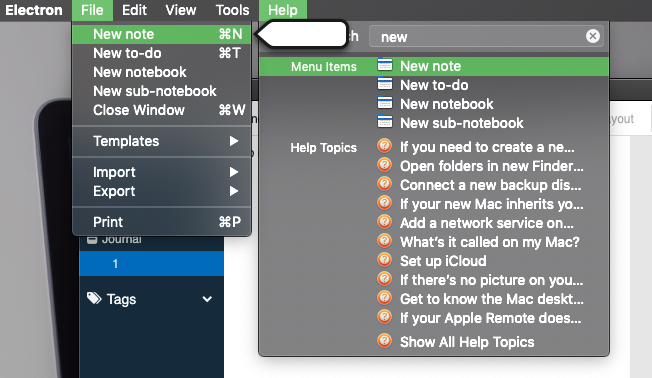Choose New note in File menu

point(162,34)
